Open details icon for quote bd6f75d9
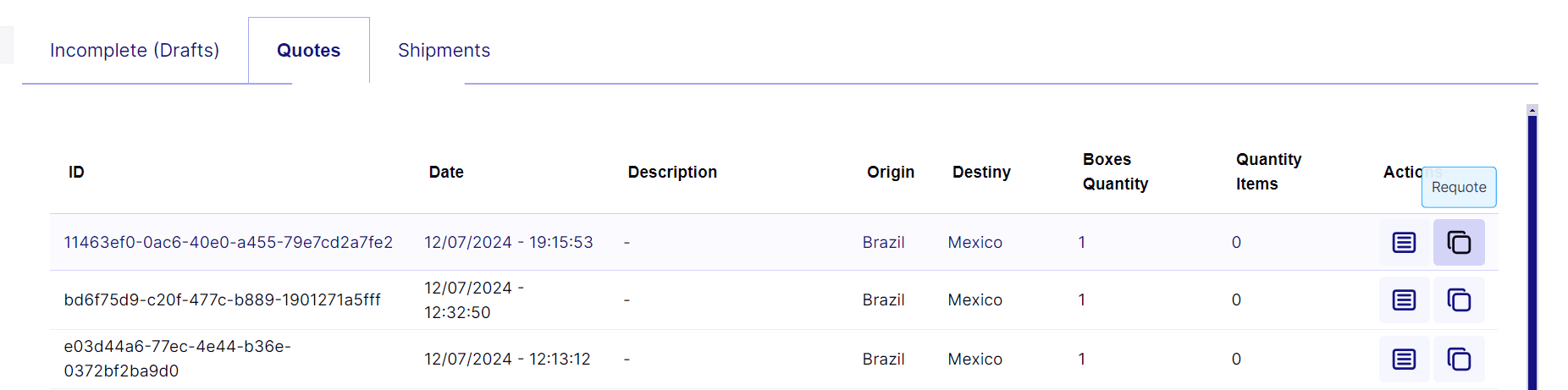This screenshot has height=390, width=1568. 1404,300
